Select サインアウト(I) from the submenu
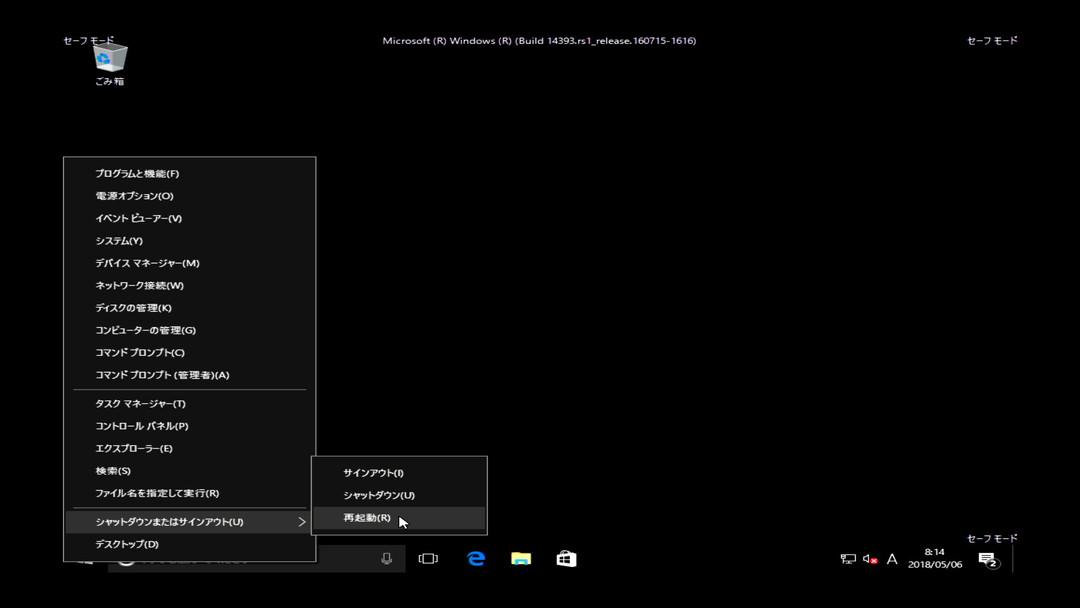1080x608 pixels. [x=373, y=473]
